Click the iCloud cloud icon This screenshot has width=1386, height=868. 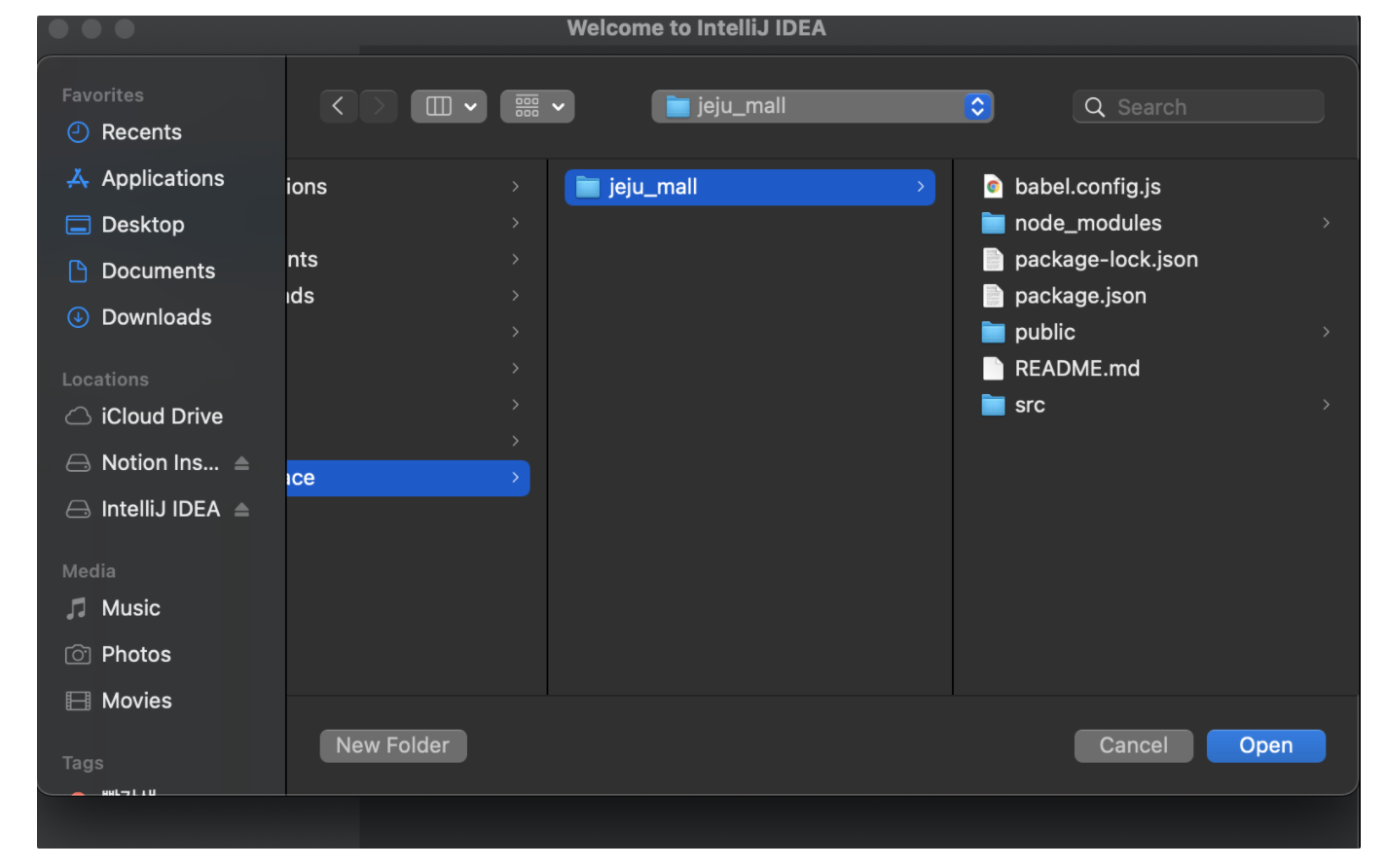78,416
